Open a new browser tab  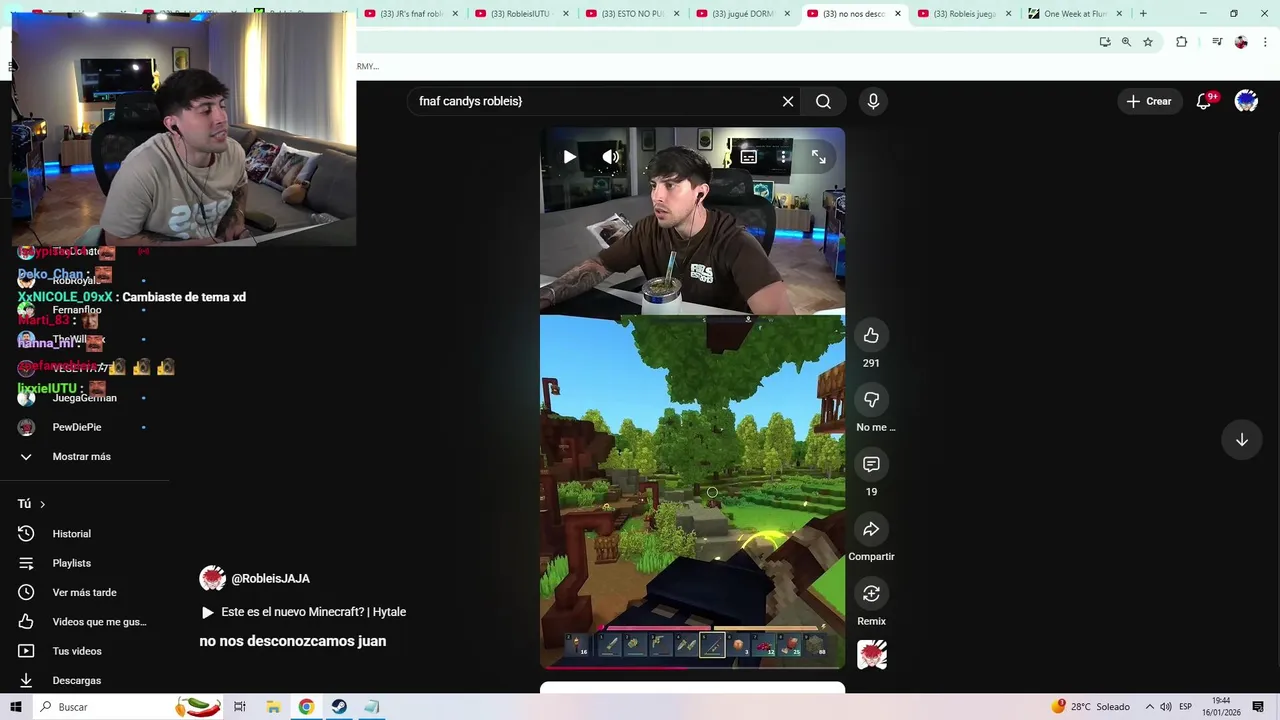(x=1143, y=14)
